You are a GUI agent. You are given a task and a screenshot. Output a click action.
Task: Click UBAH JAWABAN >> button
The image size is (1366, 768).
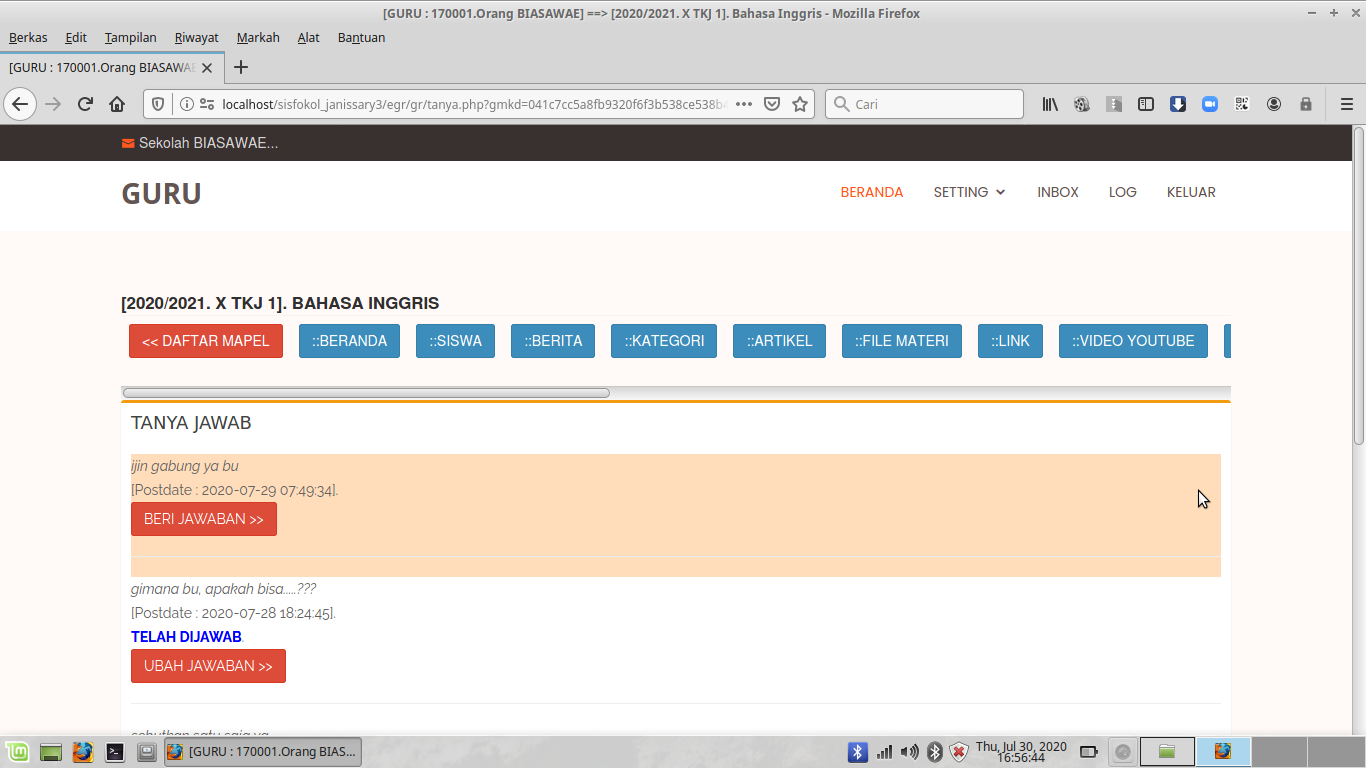pos(208,666)
